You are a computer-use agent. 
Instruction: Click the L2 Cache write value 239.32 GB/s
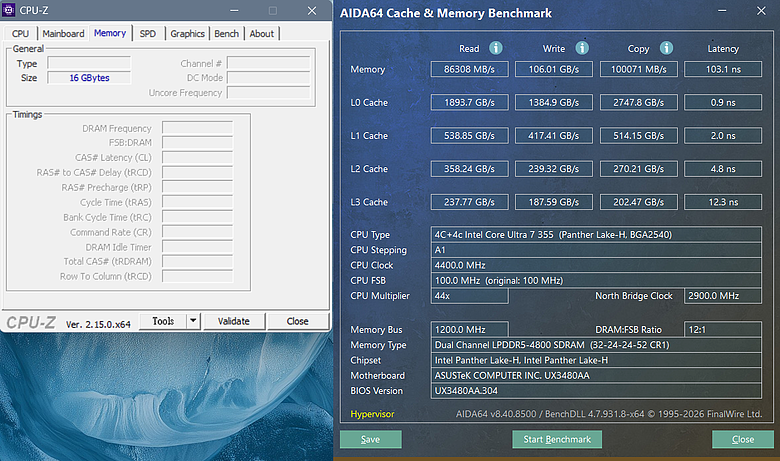pos(554,169)
